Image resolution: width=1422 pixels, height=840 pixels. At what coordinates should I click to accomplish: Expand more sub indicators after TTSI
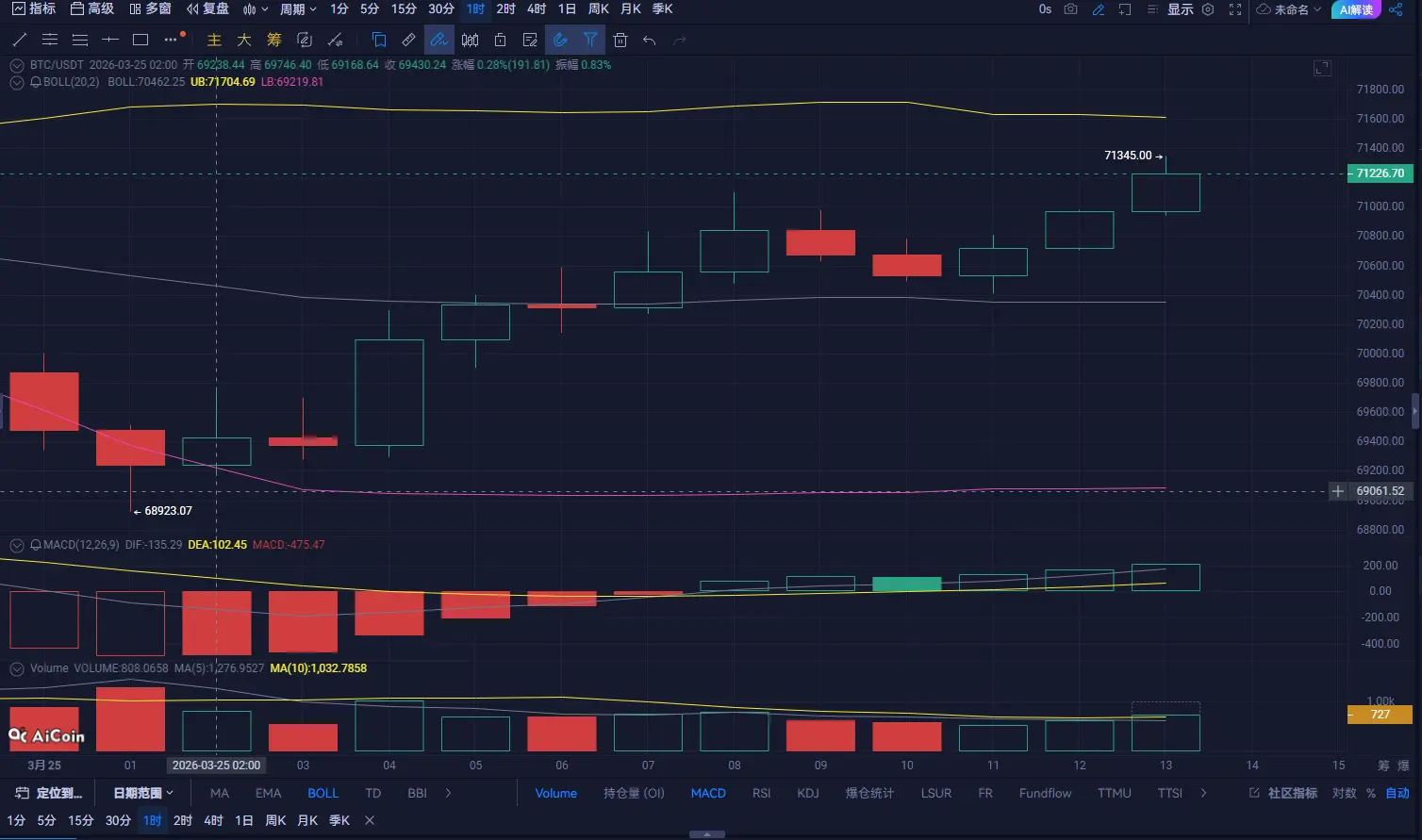tap(1203, 793)
